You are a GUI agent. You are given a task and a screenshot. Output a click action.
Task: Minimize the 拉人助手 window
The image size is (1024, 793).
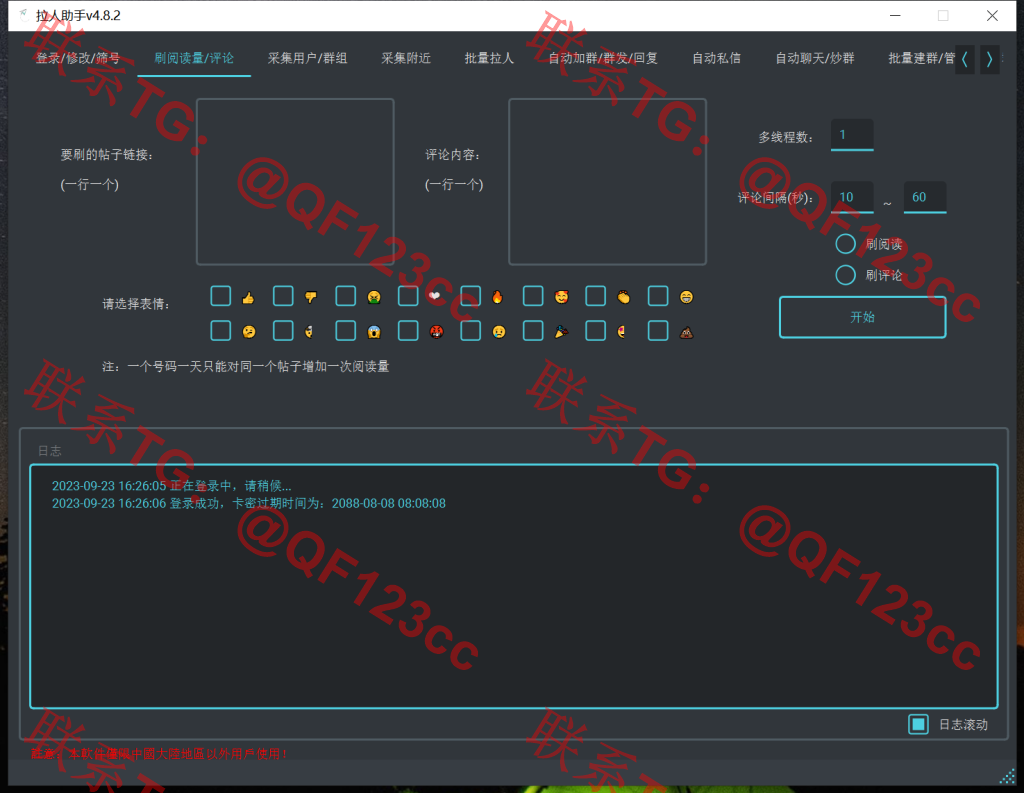895,16
